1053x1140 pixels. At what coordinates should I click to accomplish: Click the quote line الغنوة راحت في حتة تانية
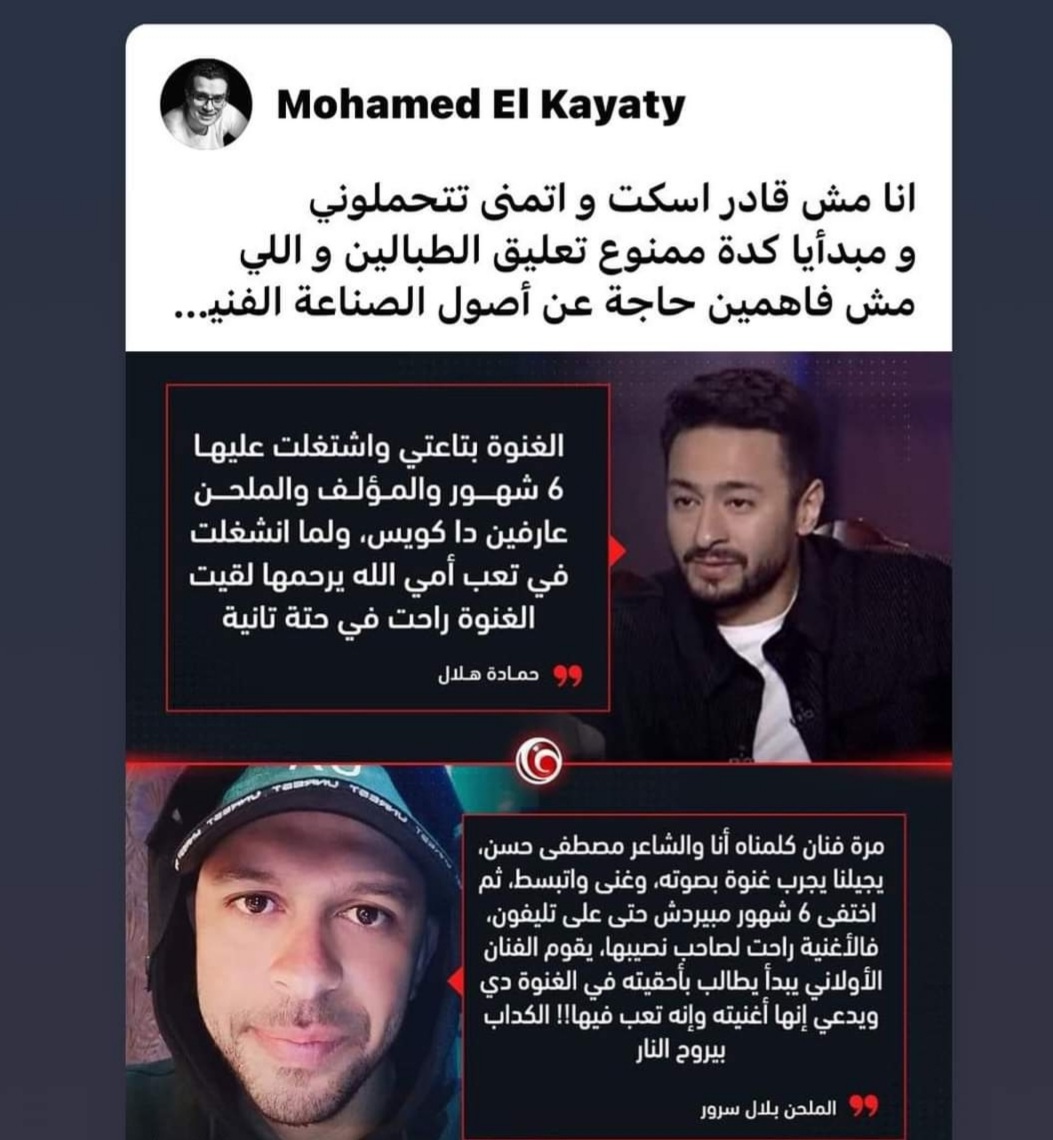tap(379, 619)
